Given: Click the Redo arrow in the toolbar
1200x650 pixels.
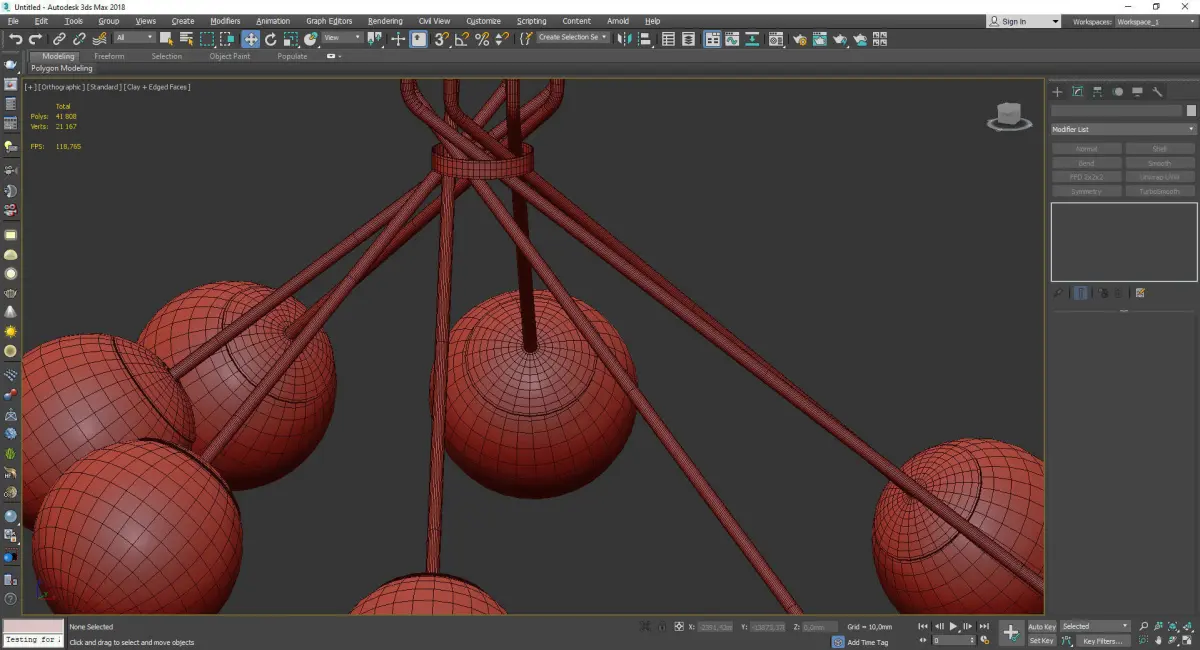Looking at the screenshot, I should pos(36,39).
